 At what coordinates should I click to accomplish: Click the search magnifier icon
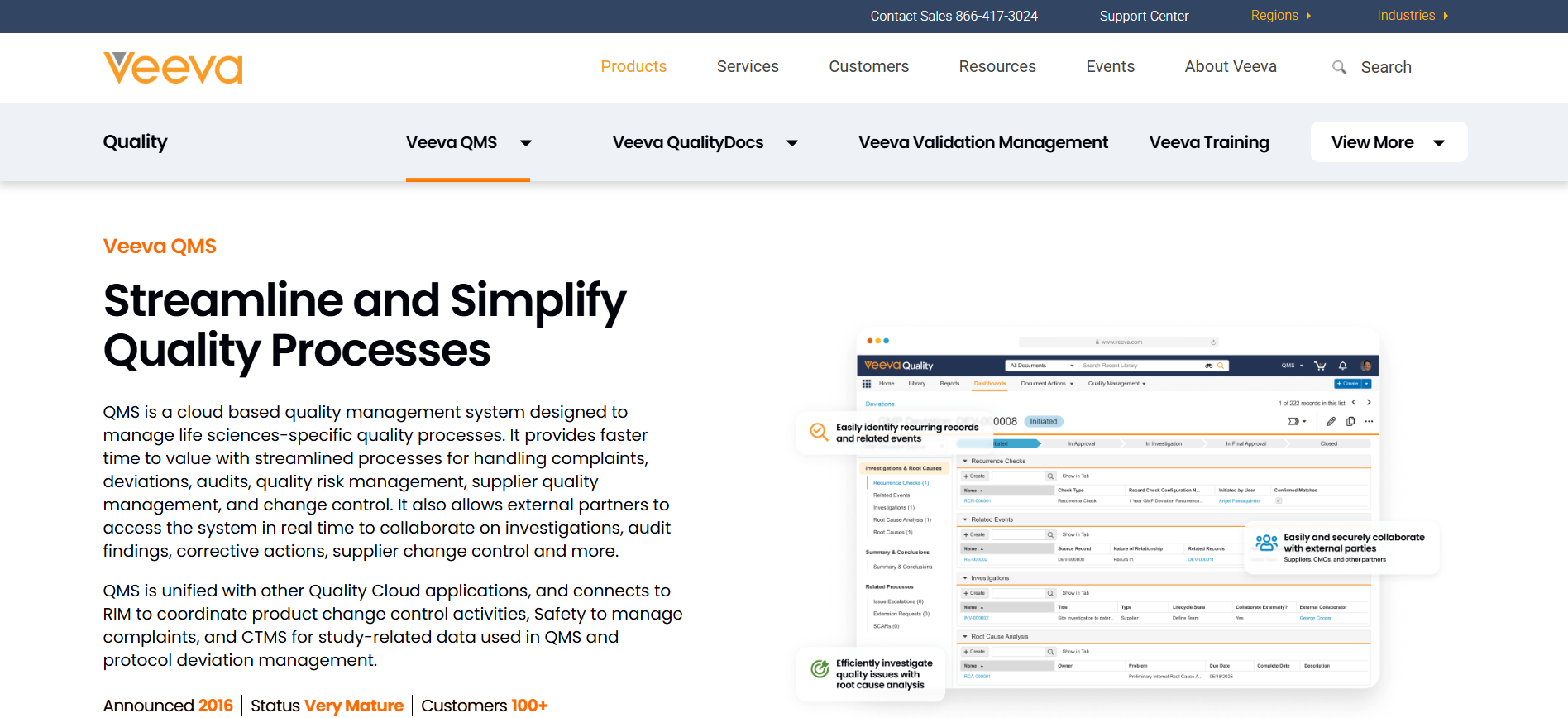point(1339,67)
